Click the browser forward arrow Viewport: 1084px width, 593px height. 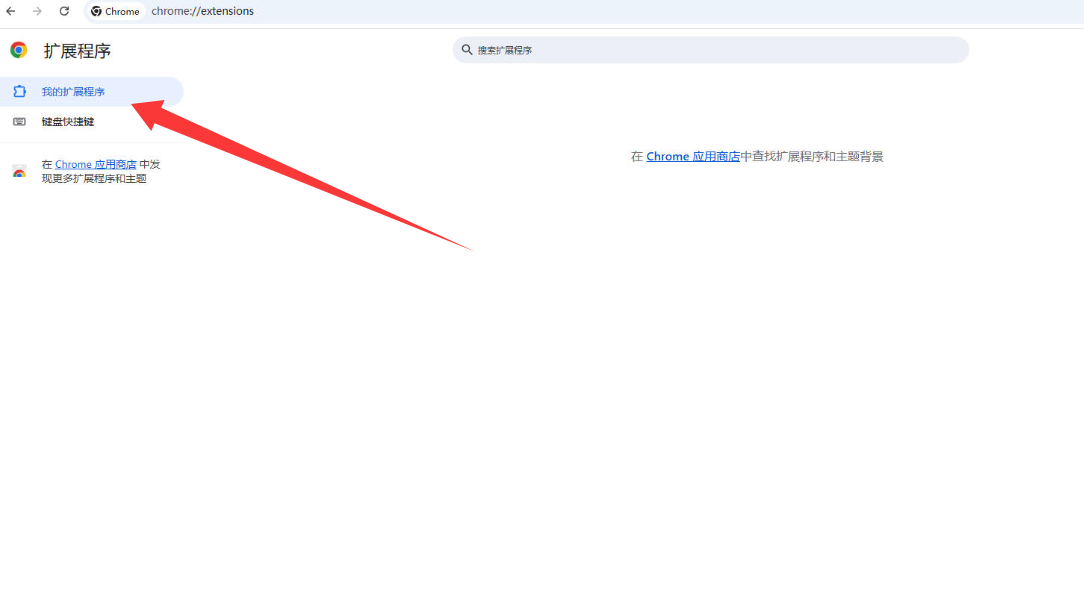(x=37, y=11)
